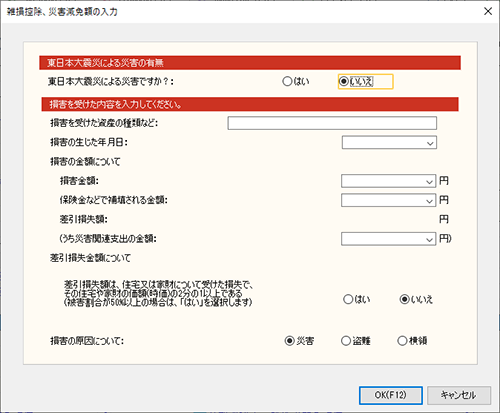Select いいえ for 差引損失額 half-value question

pyautogui.click(x=416, y=299)
